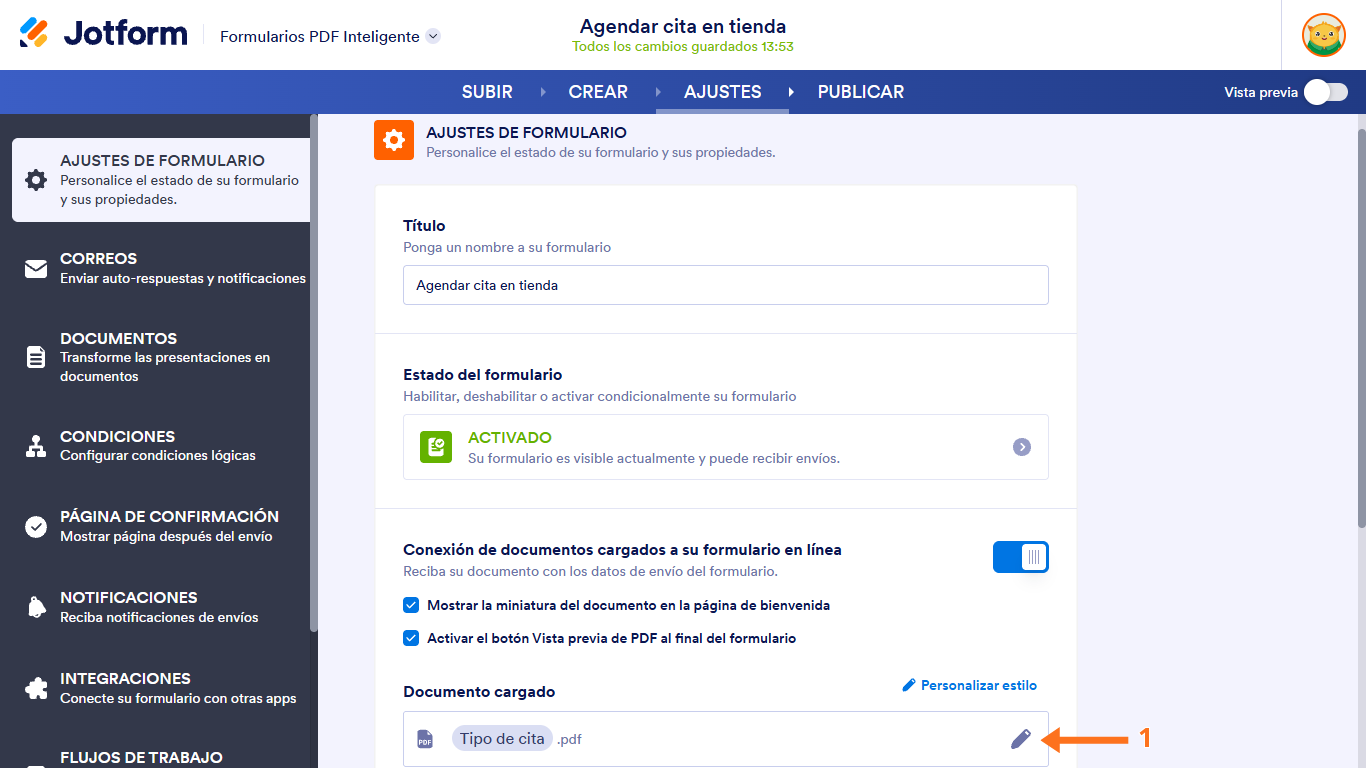Click the PDF document icon in Documento cargado
The height and width of the screenshot is (768, 1366).
pyautogui.click(x=425, y=738)
